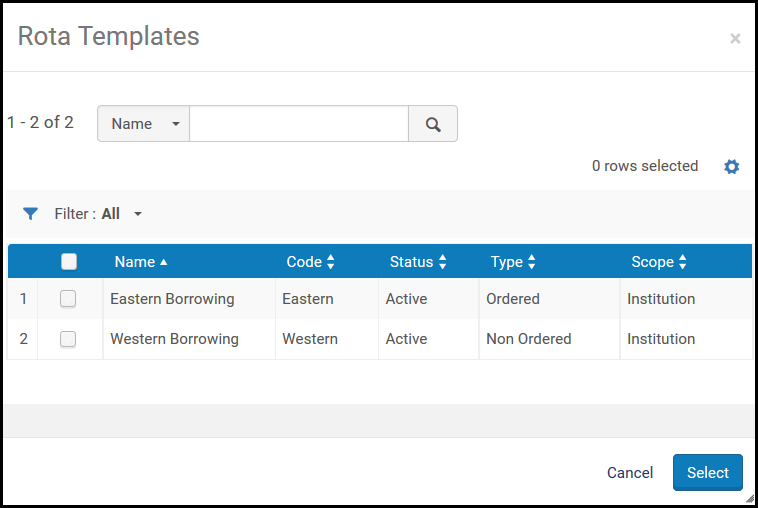
Task: Click the Select button
Action: coord(707,473)
